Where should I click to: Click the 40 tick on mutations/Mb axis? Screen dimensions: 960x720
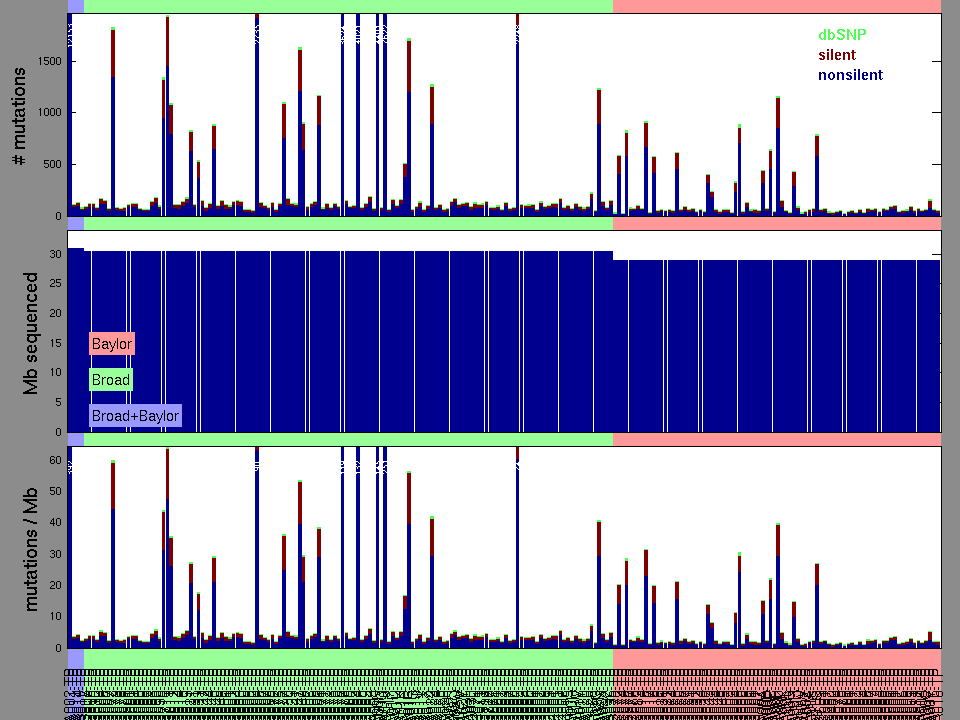coord(56,522)
